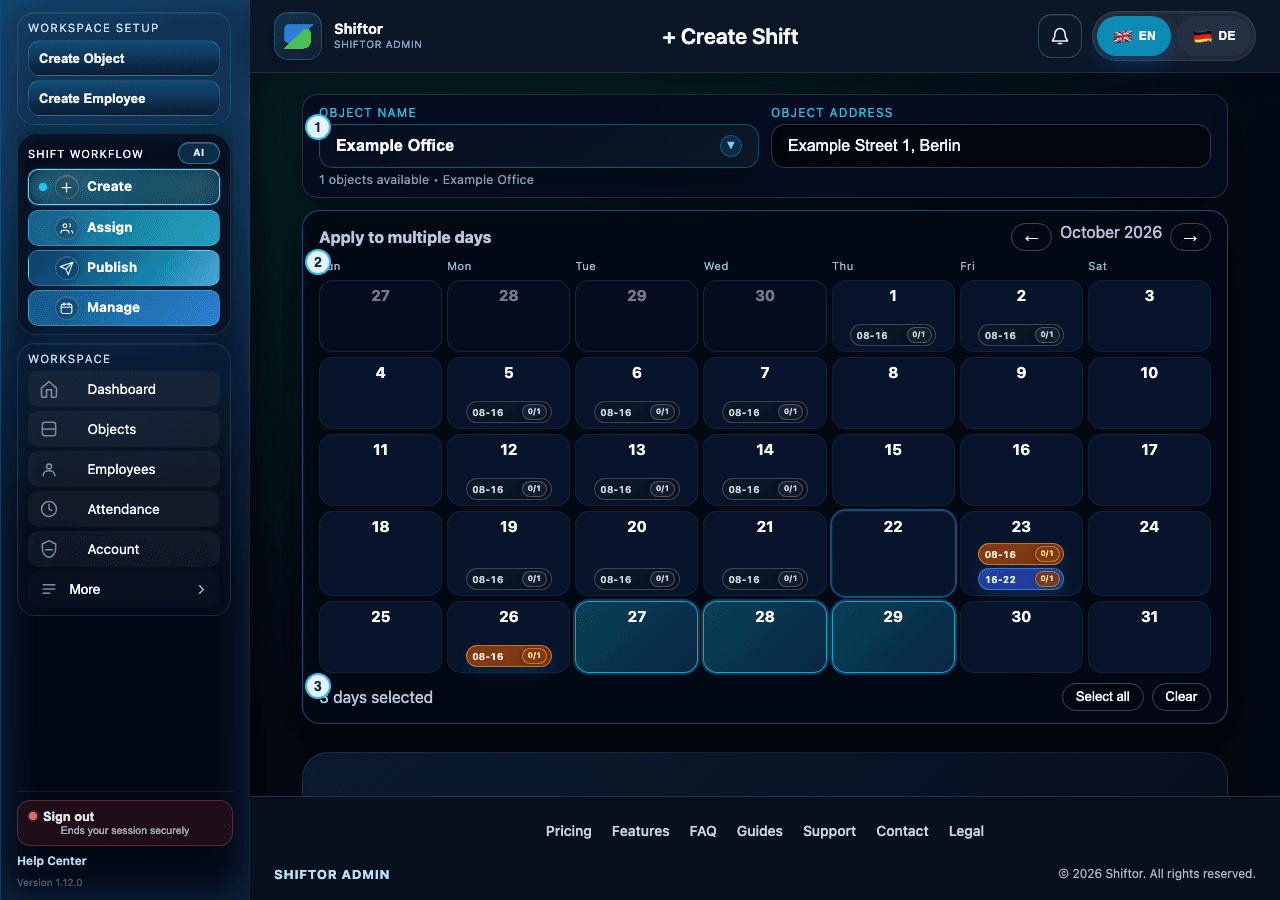The height and width of the screenshot is (900, 1280).
Task: Deselect October 28 in calendar
Action: point(765,637)
